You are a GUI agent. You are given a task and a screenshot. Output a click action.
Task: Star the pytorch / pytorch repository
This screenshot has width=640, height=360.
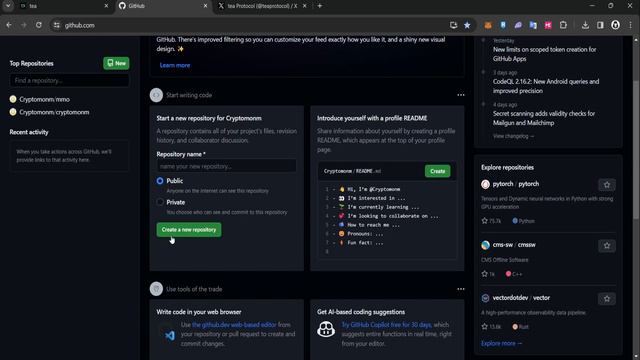[x=607, y=185]
